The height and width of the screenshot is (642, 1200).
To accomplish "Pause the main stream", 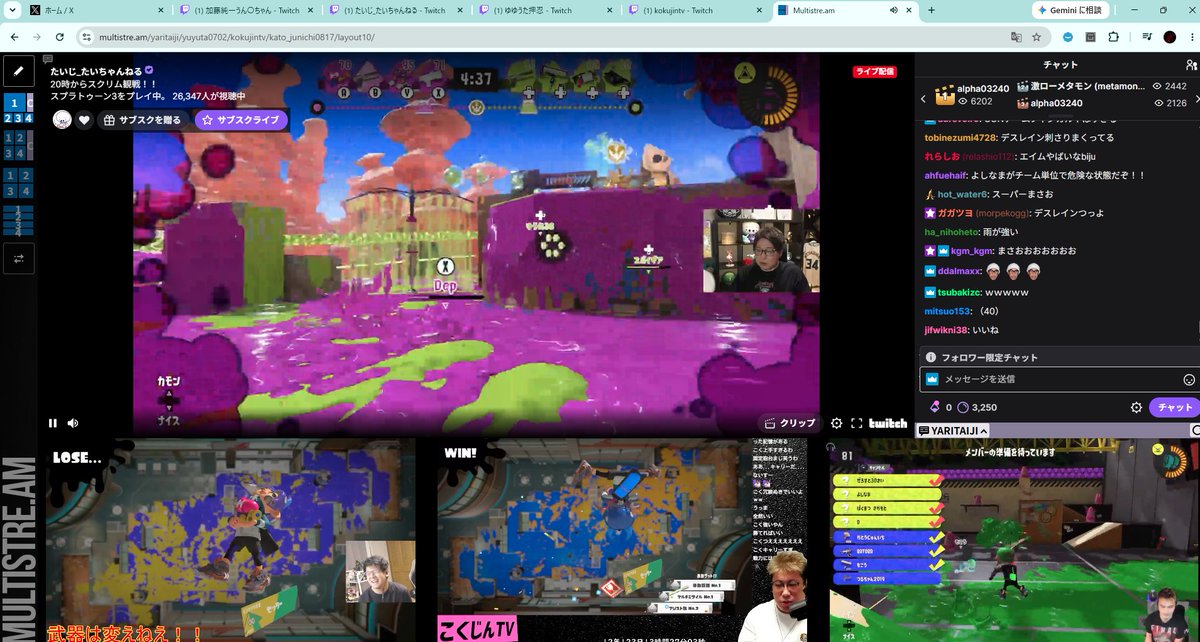I will (x=53, y=423).
